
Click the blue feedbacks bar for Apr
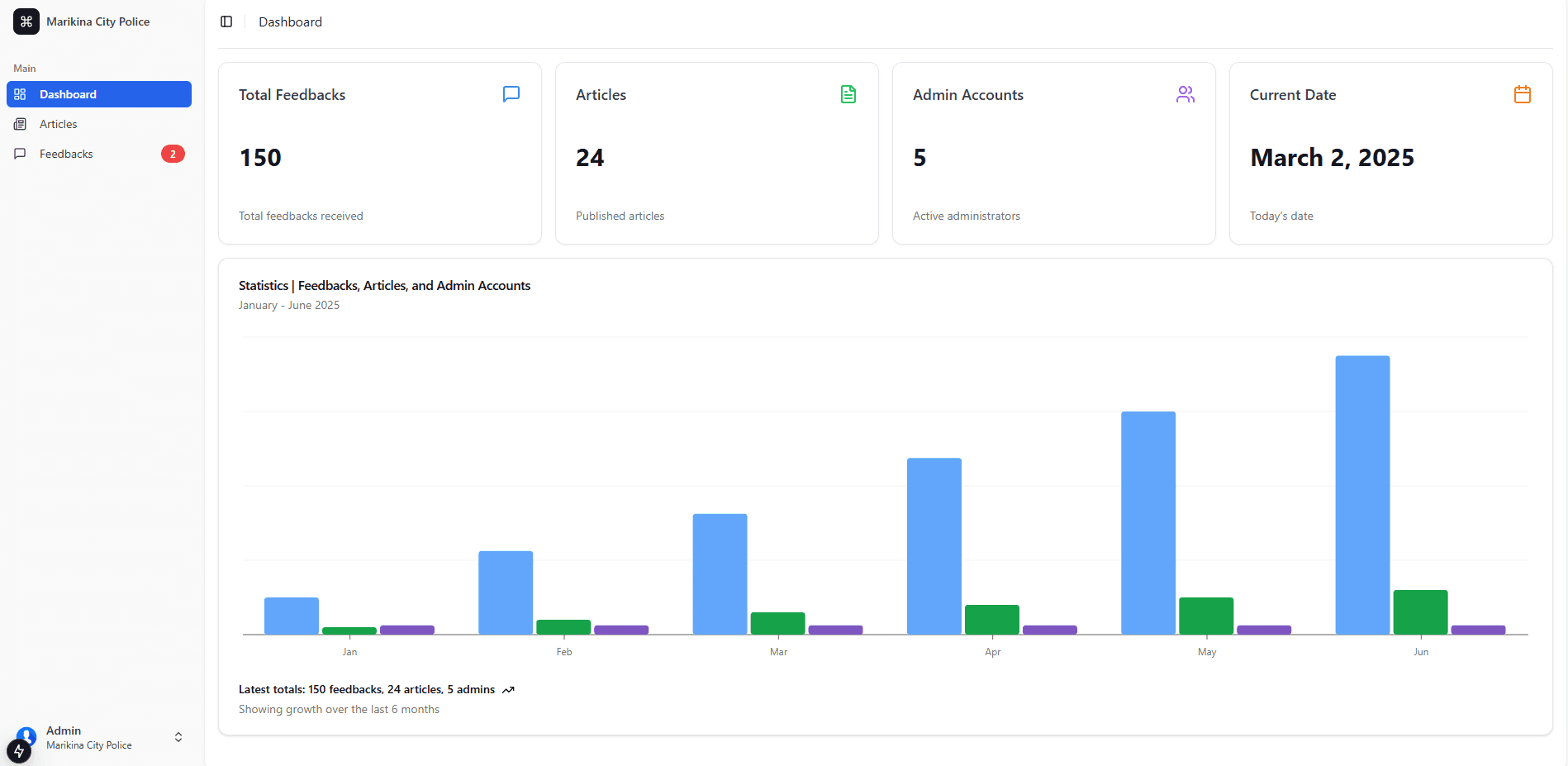click(934, 546)
